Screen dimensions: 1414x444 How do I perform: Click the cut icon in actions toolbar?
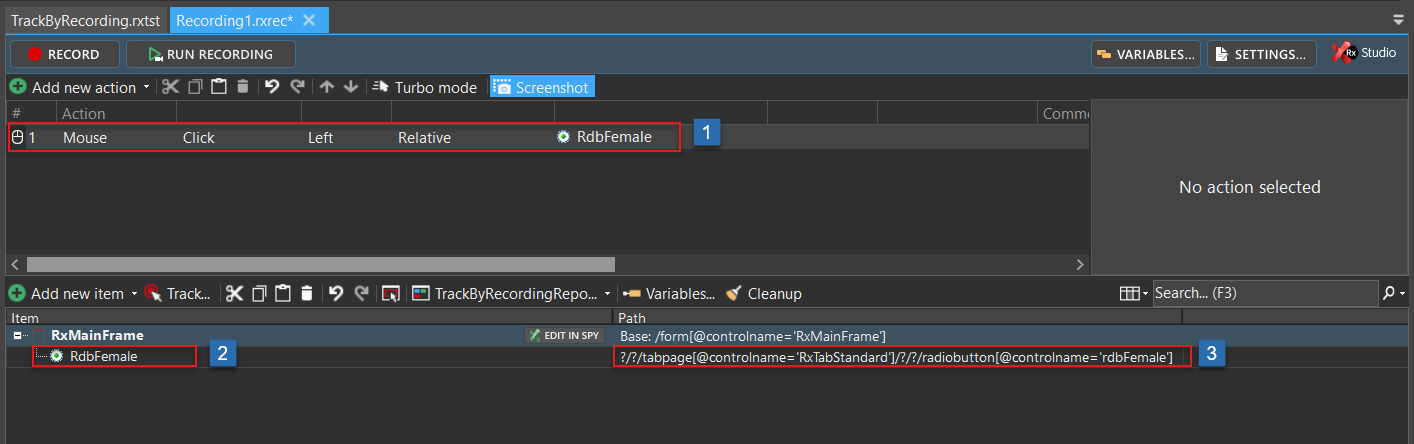(170, 87)
